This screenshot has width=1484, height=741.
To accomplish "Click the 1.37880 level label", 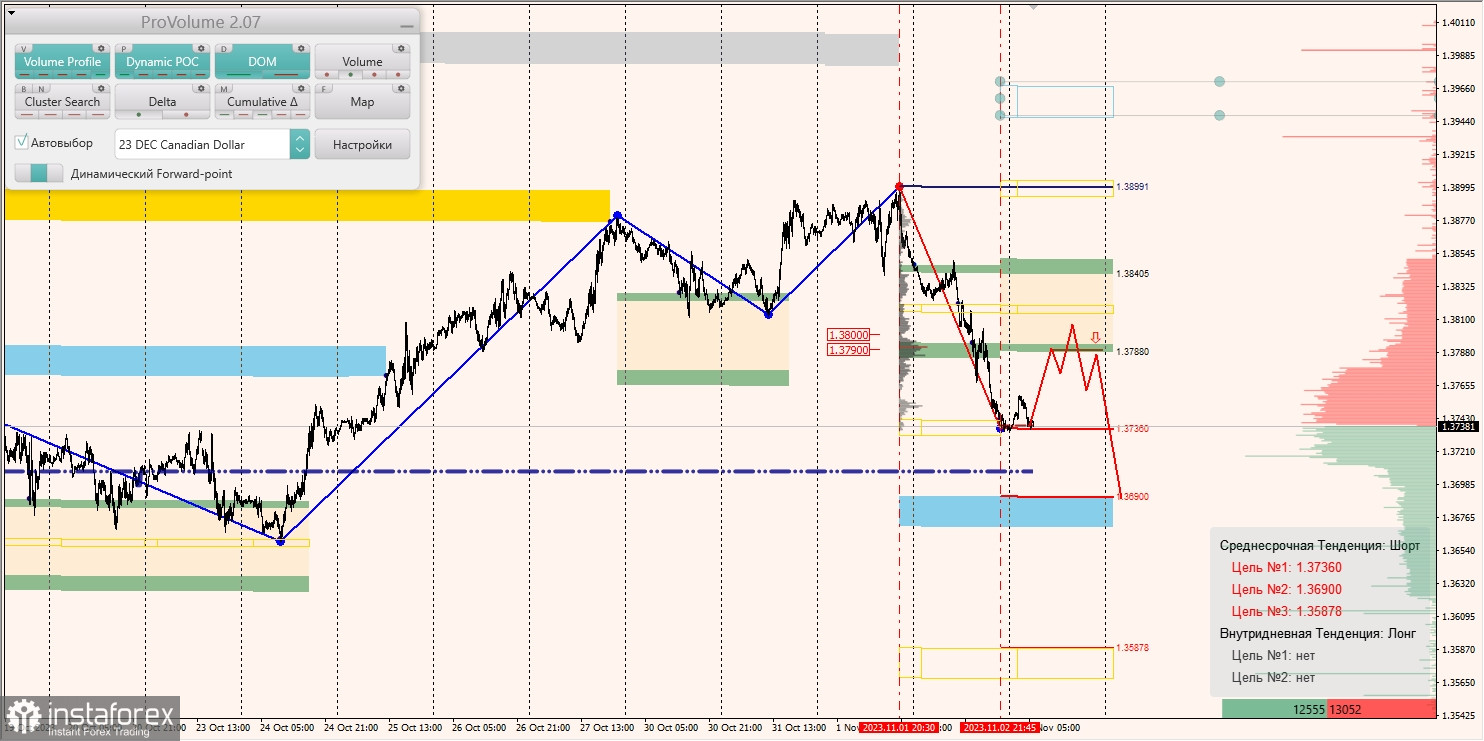I will [1132, 352].
